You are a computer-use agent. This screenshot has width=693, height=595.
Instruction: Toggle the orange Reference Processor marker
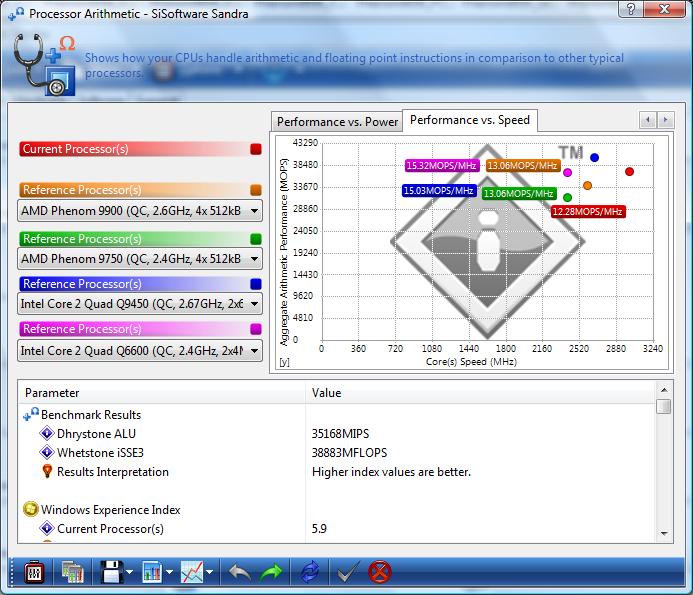pos(256,190)
